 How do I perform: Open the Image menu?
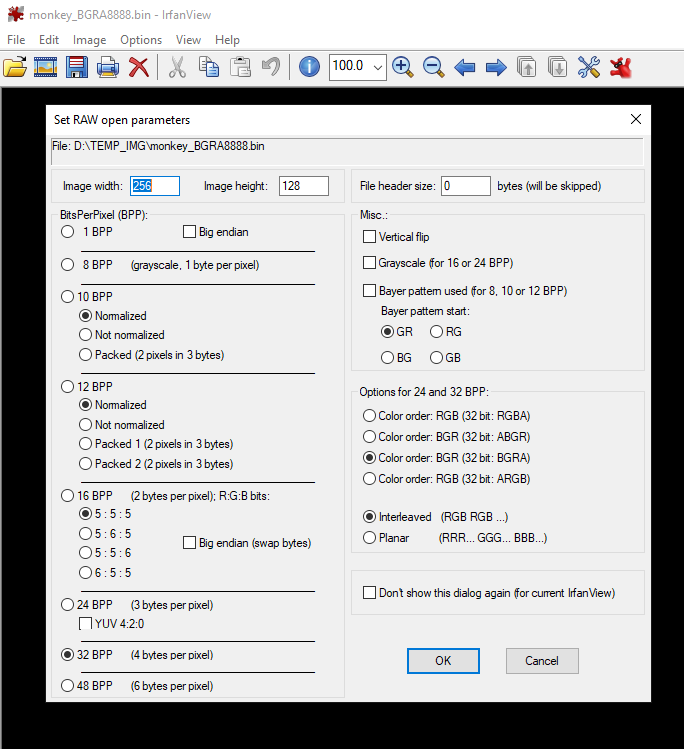(x=89, y=40)
